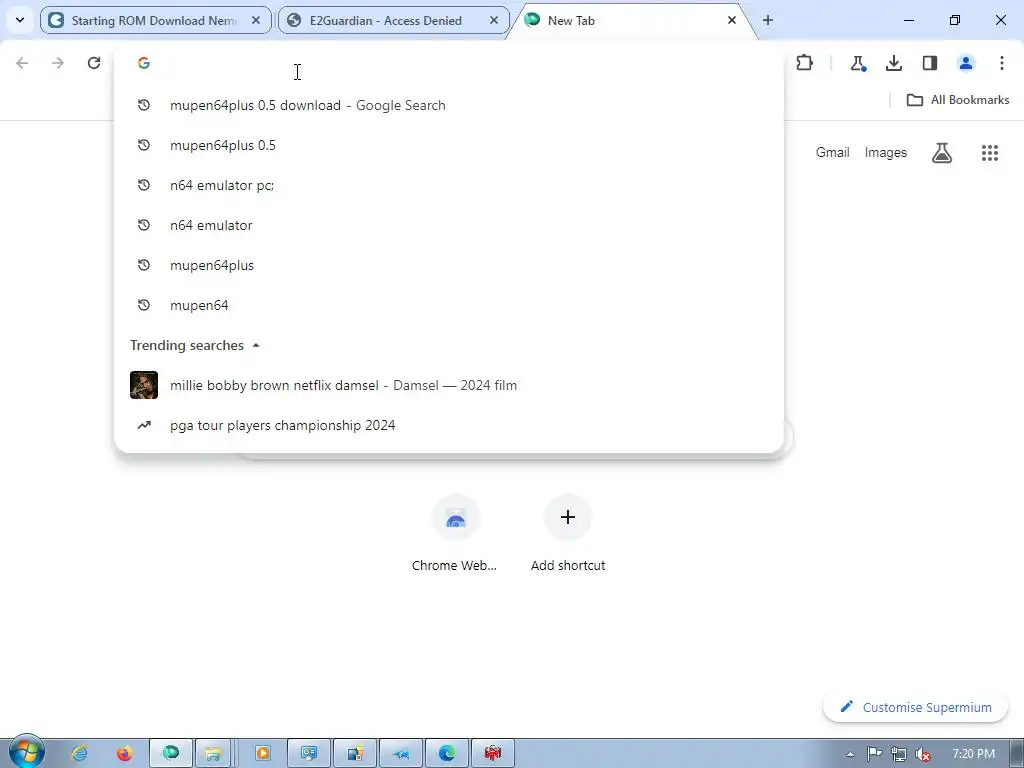Open the All Bookmarks folder
Viewport: 1024px width, 768px height.
coord(958,100)
